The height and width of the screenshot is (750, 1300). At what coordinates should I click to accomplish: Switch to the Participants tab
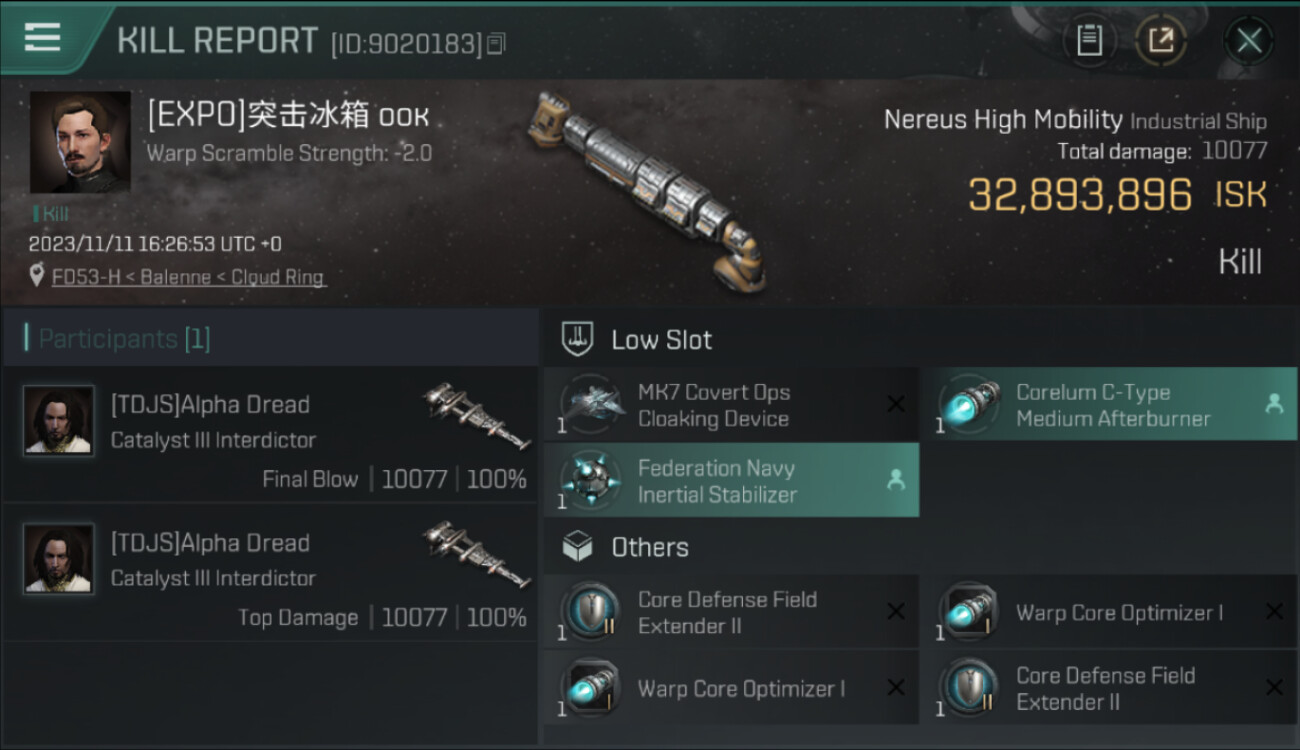124,338
